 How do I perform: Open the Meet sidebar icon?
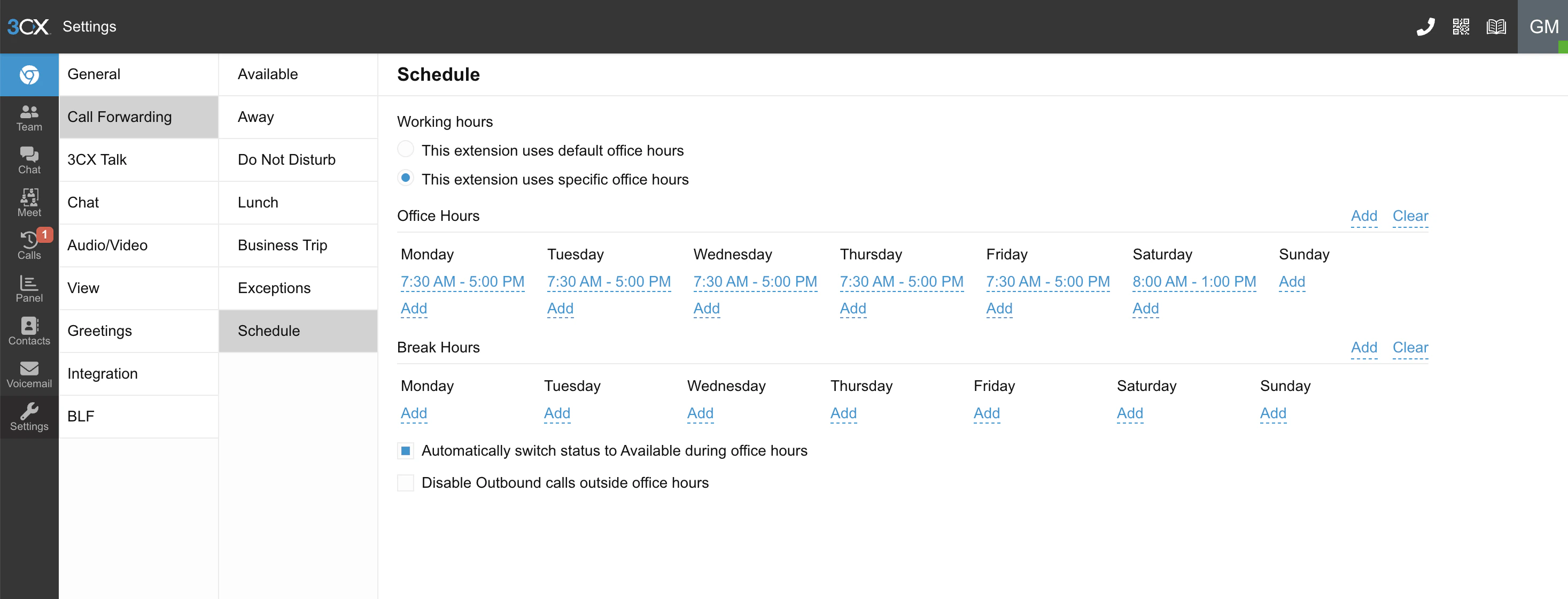29,203
